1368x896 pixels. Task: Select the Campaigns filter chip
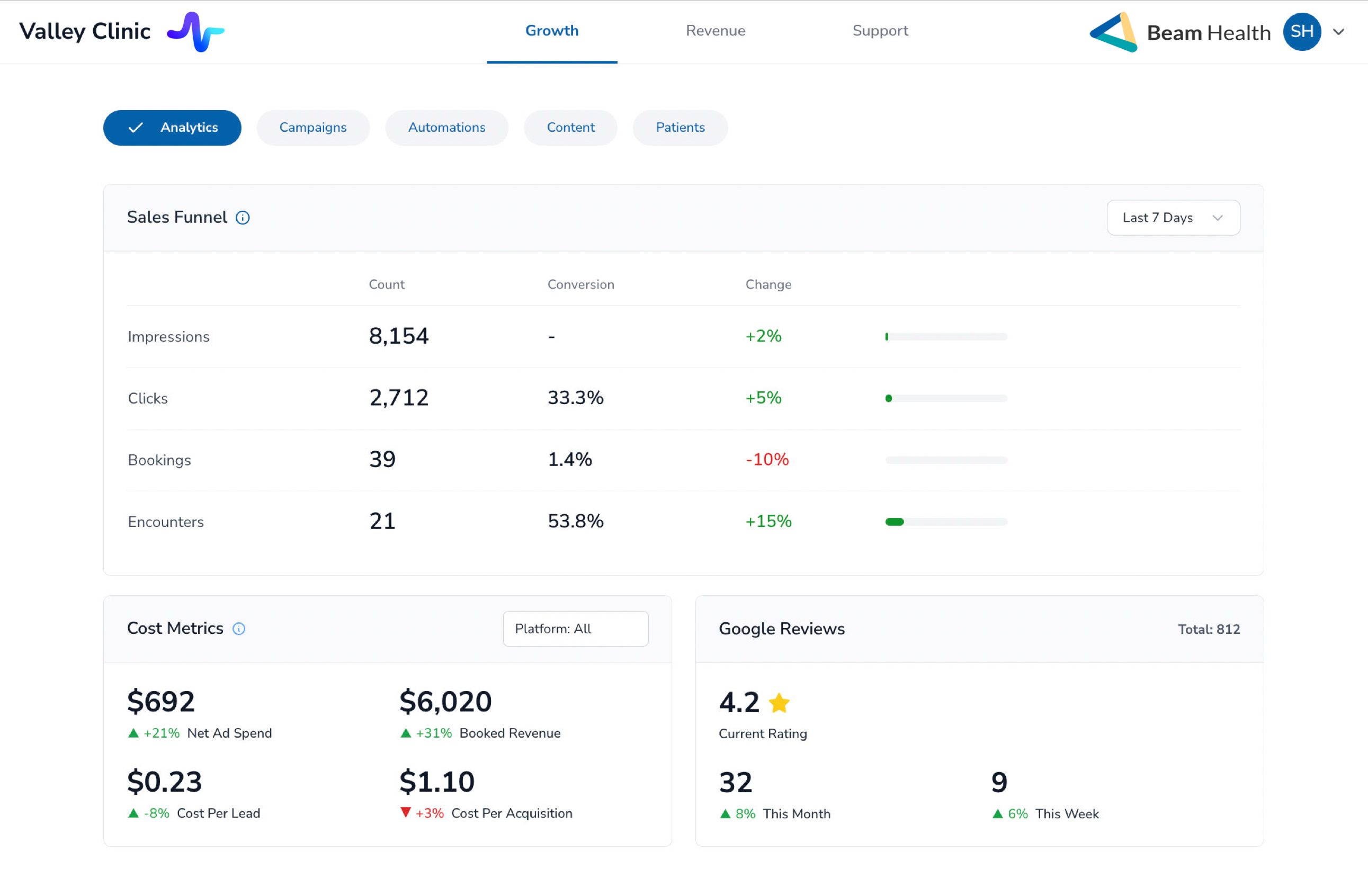point(312,128)
